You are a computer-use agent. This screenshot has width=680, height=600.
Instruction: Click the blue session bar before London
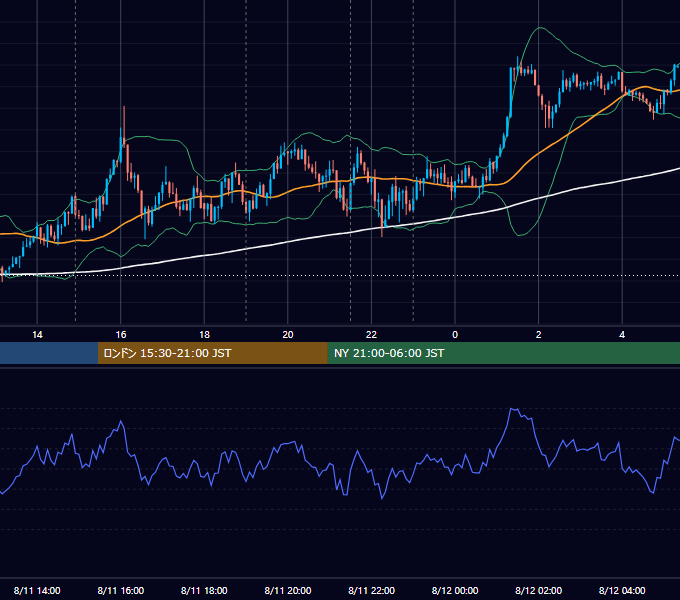[49, 353]
